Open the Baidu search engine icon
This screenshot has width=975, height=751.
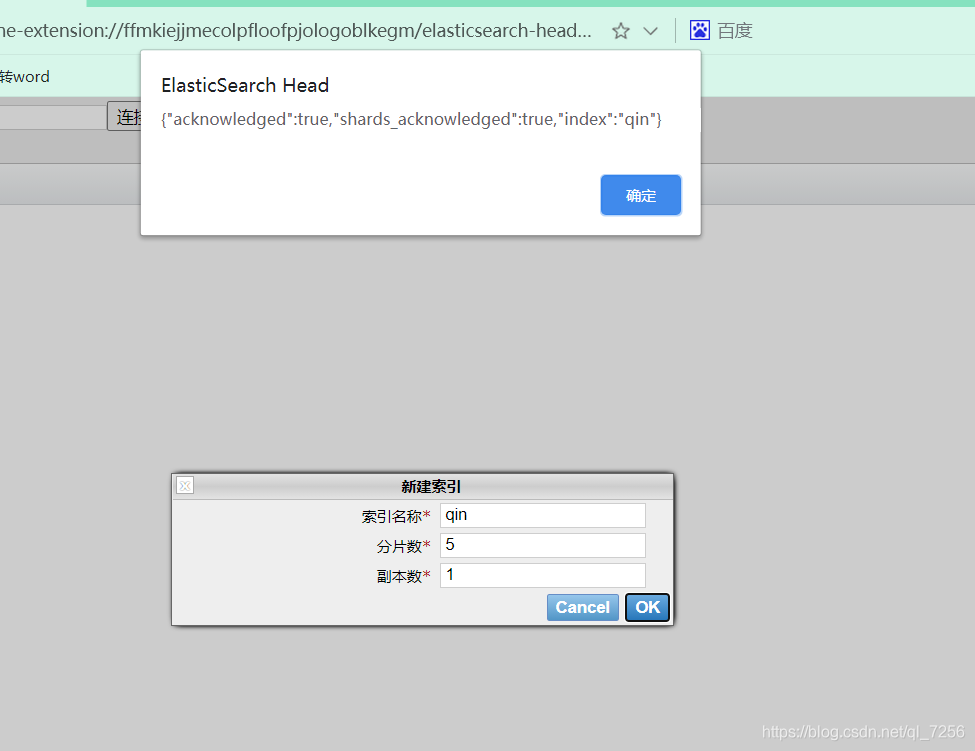pyautogui.click(x=700, y=30)
